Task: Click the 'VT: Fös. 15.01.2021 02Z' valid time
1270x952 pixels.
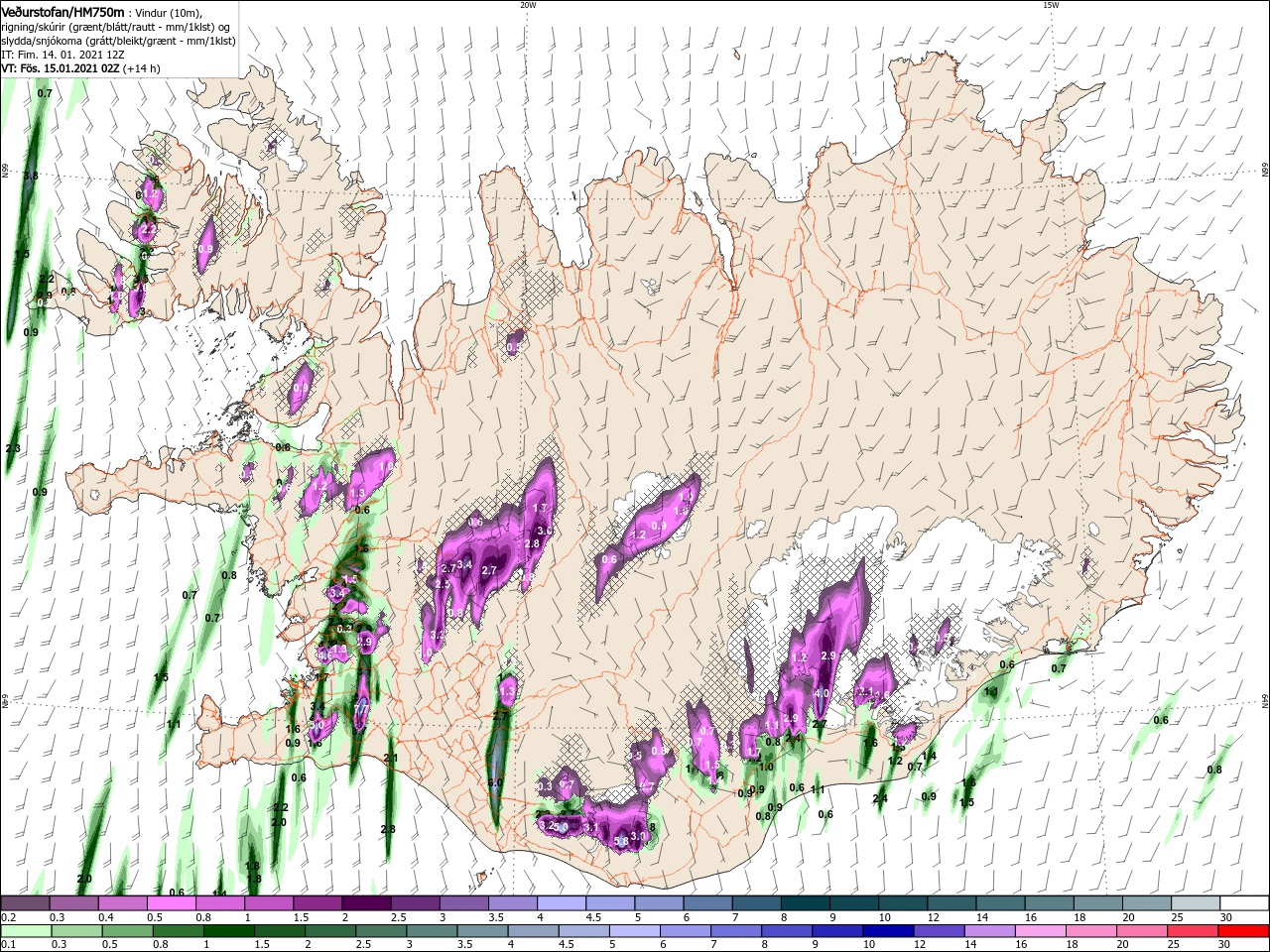Action: pos(61,68)
